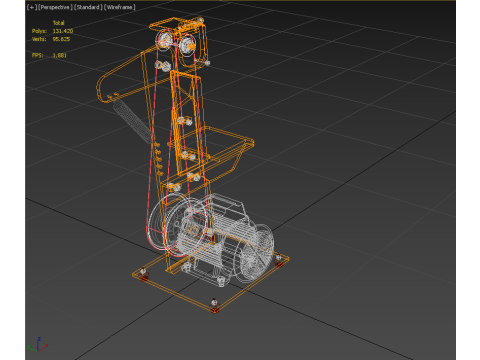
Task: Open the Standard shading quality label menu
Action: pos(88,7)
